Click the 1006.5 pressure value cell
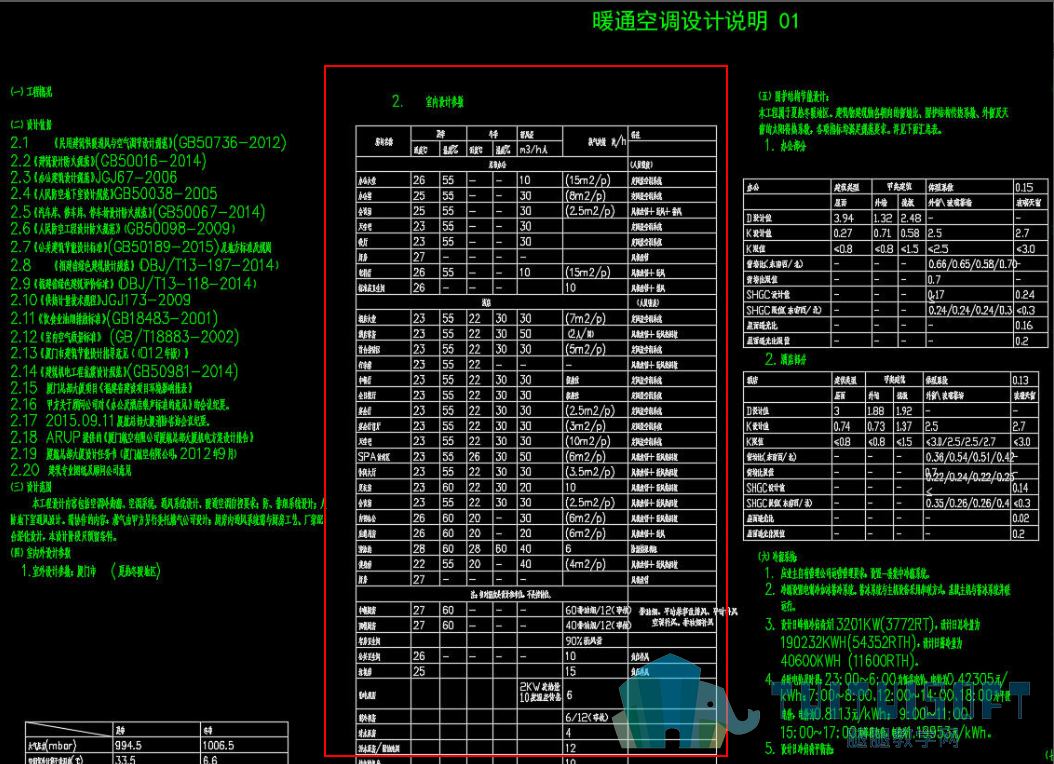The width and height of the screenshot is (1054, 764). [244, 745]
